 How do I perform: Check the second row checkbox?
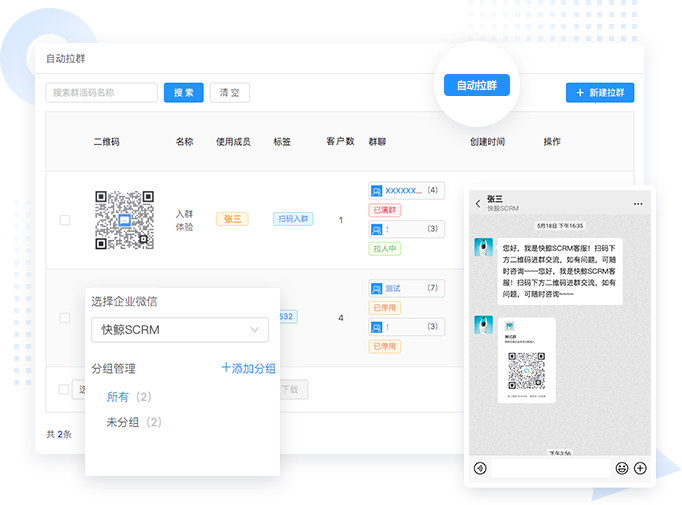point(65,318)
